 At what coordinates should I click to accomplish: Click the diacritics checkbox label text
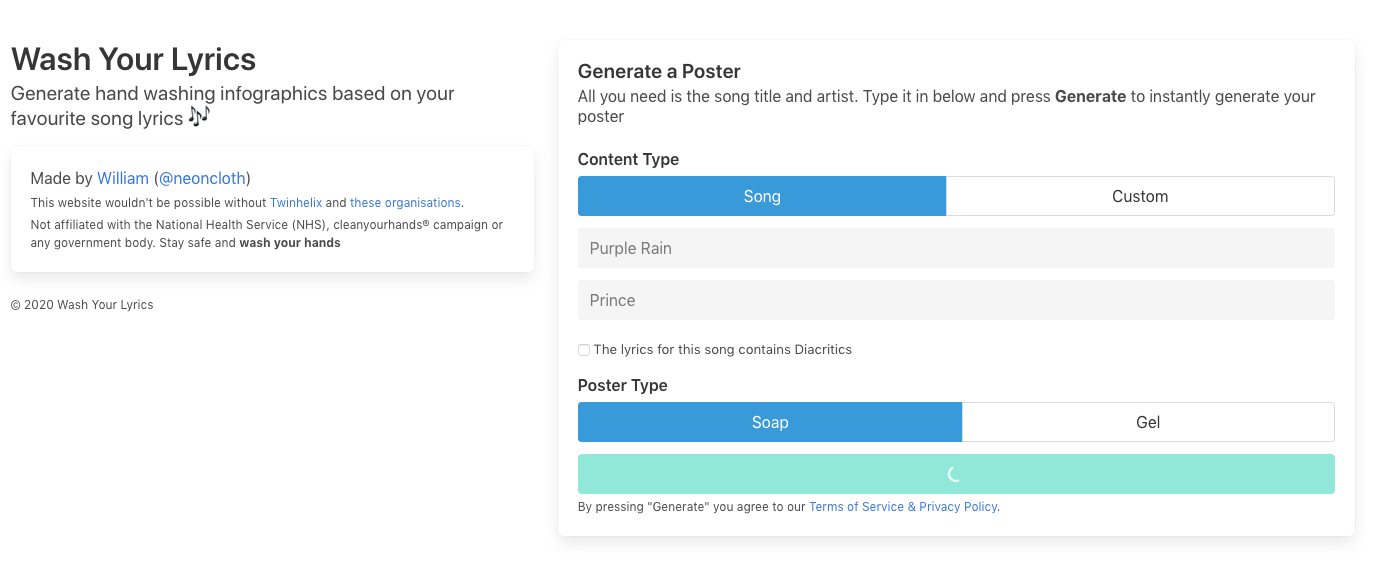tap(723, 350)
